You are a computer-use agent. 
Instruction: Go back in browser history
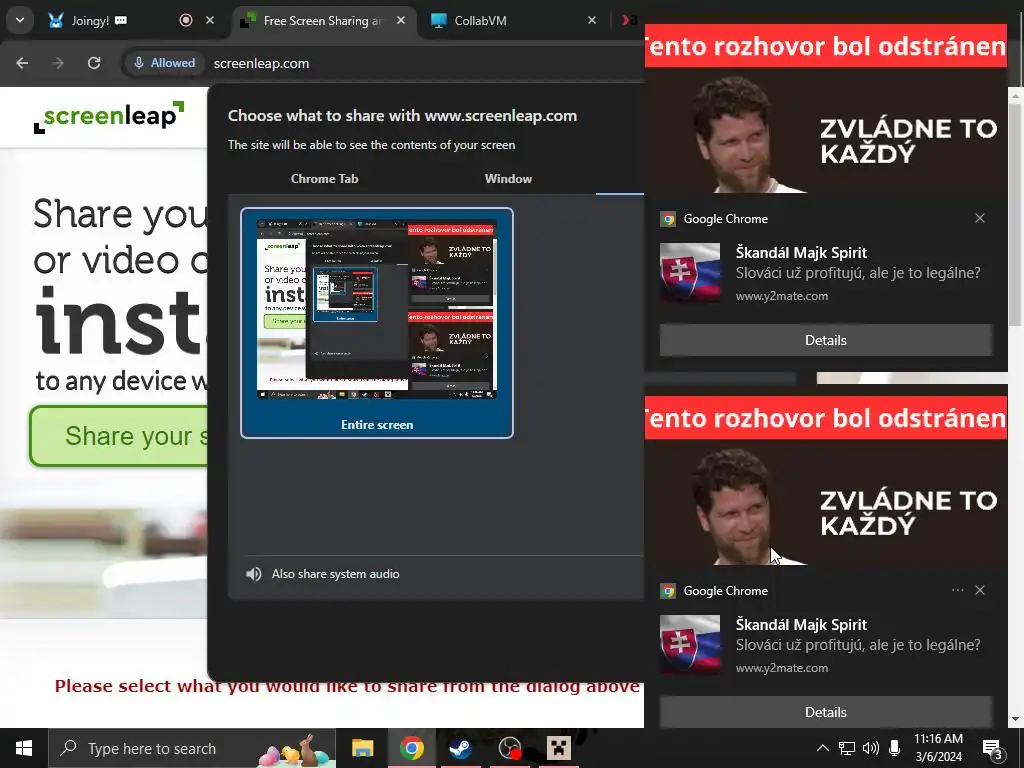(22, 63)
